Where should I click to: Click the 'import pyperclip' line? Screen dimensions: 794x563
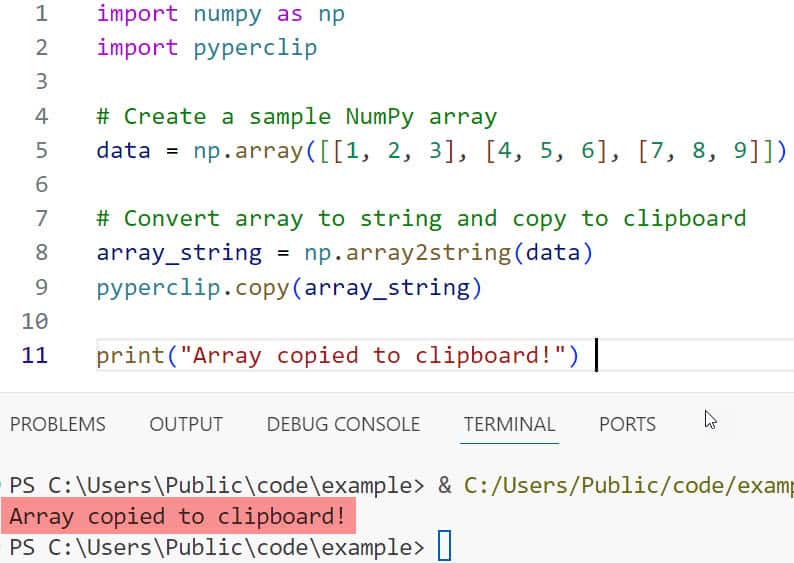coord(207,49)
